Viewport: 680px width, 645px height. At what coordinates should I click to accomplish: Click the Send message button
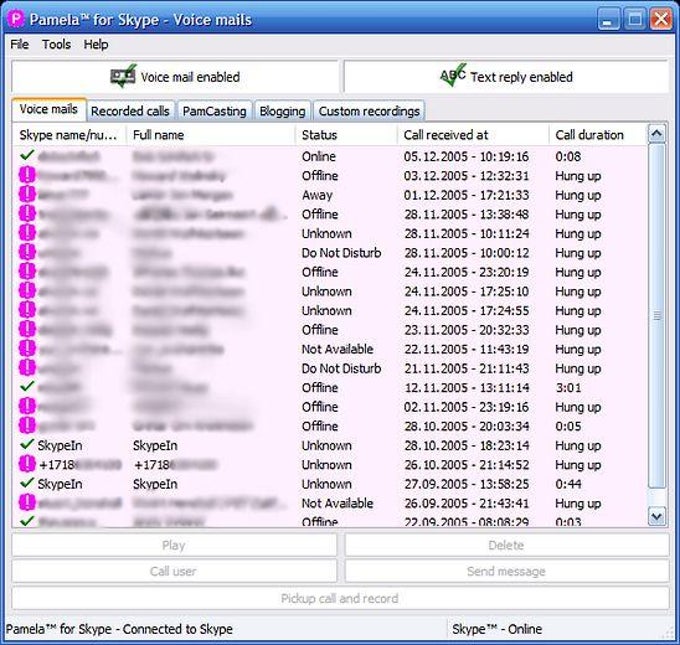[x=507, y=571]
